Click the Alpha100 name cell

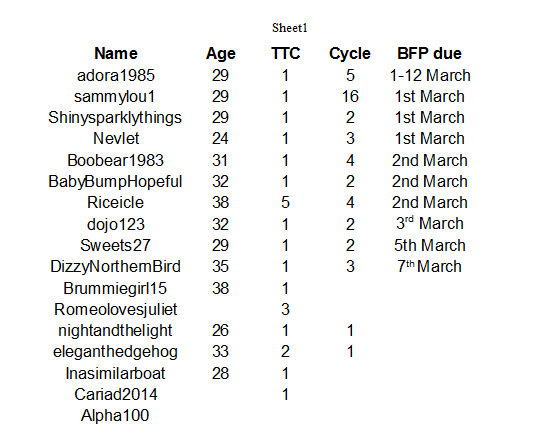pos(115,415)
